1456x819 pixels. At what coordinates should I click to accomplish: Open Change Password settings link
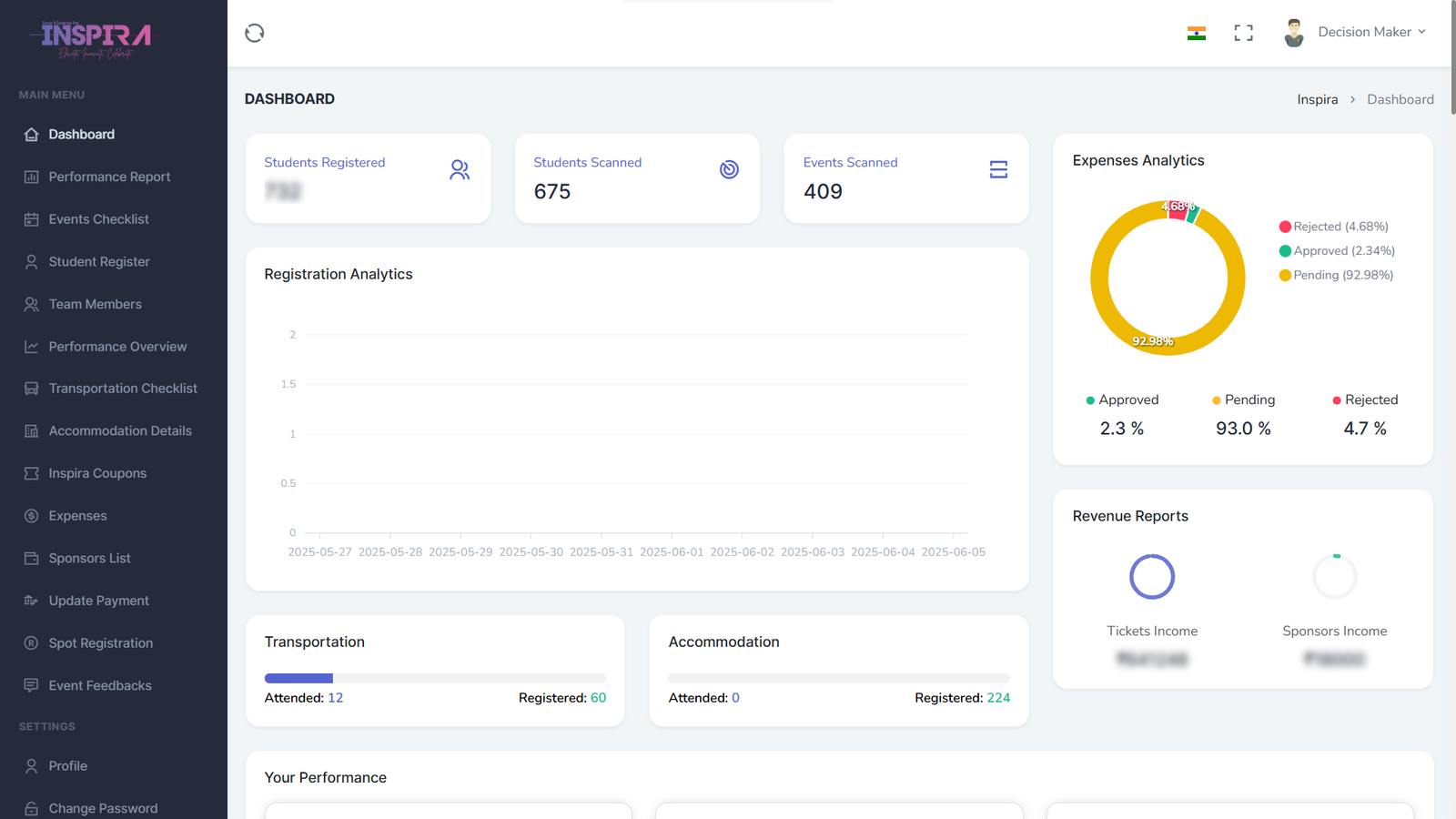tap(103, 808)
